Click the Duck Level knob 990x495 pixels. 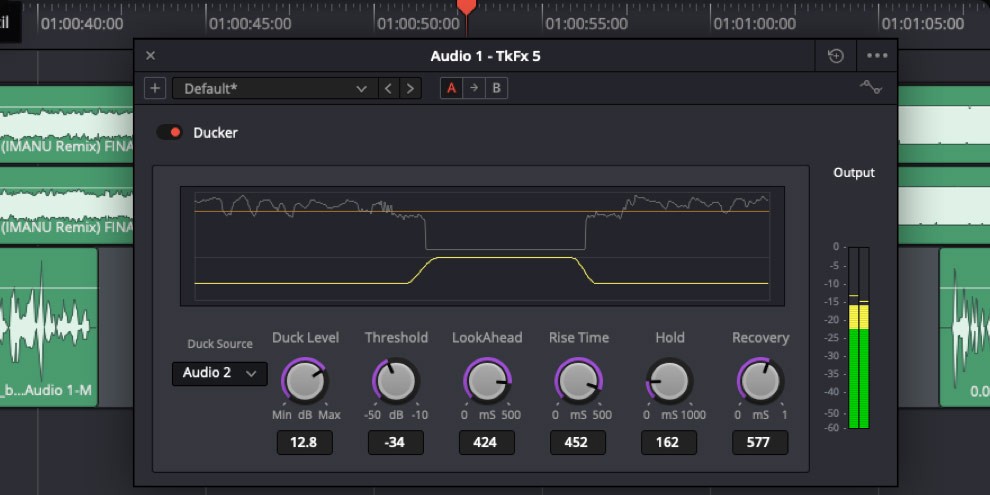305,380
